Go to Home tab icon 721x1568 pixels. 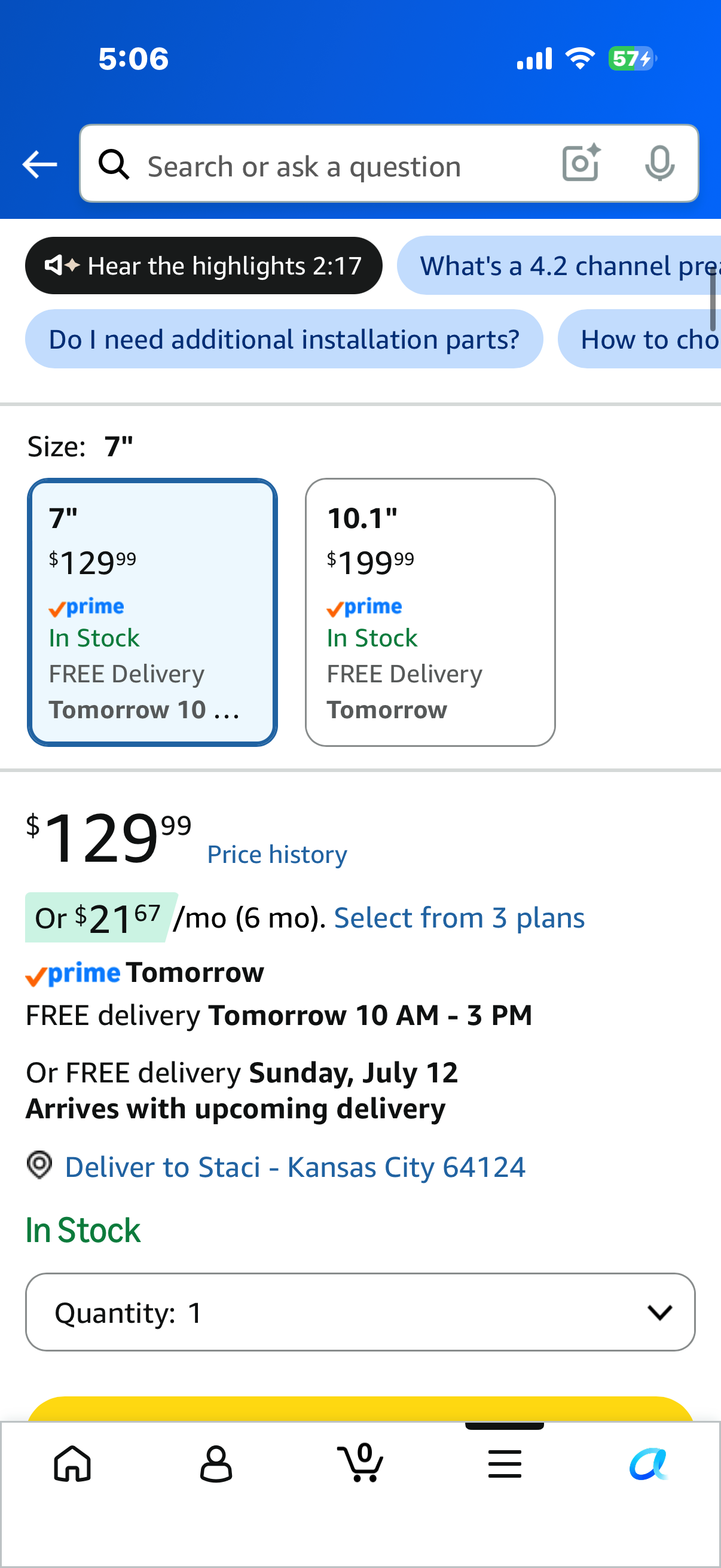(x=72, y=1463)
